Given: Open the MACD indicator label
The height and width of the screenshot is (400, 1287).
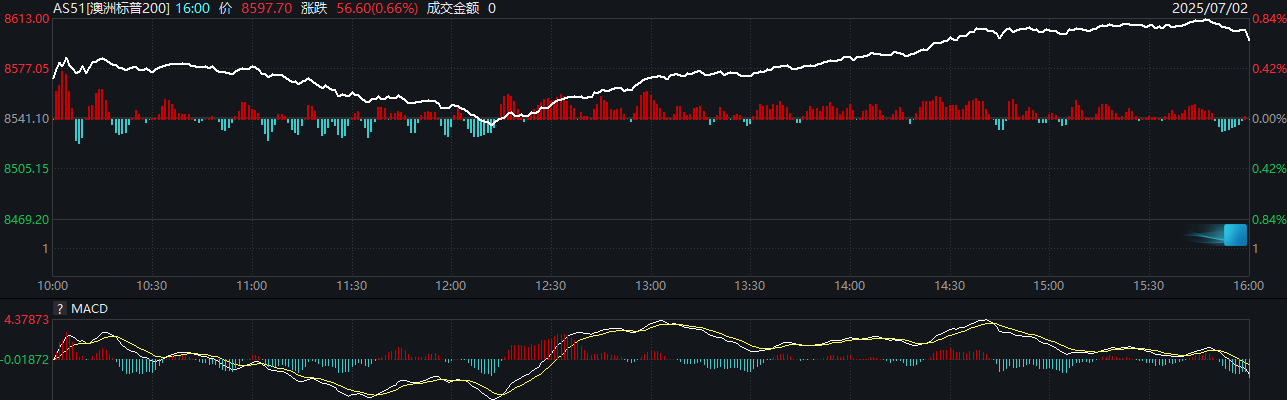Looking at the screenshot, I should pyautogui.click(x=89, y=309).
